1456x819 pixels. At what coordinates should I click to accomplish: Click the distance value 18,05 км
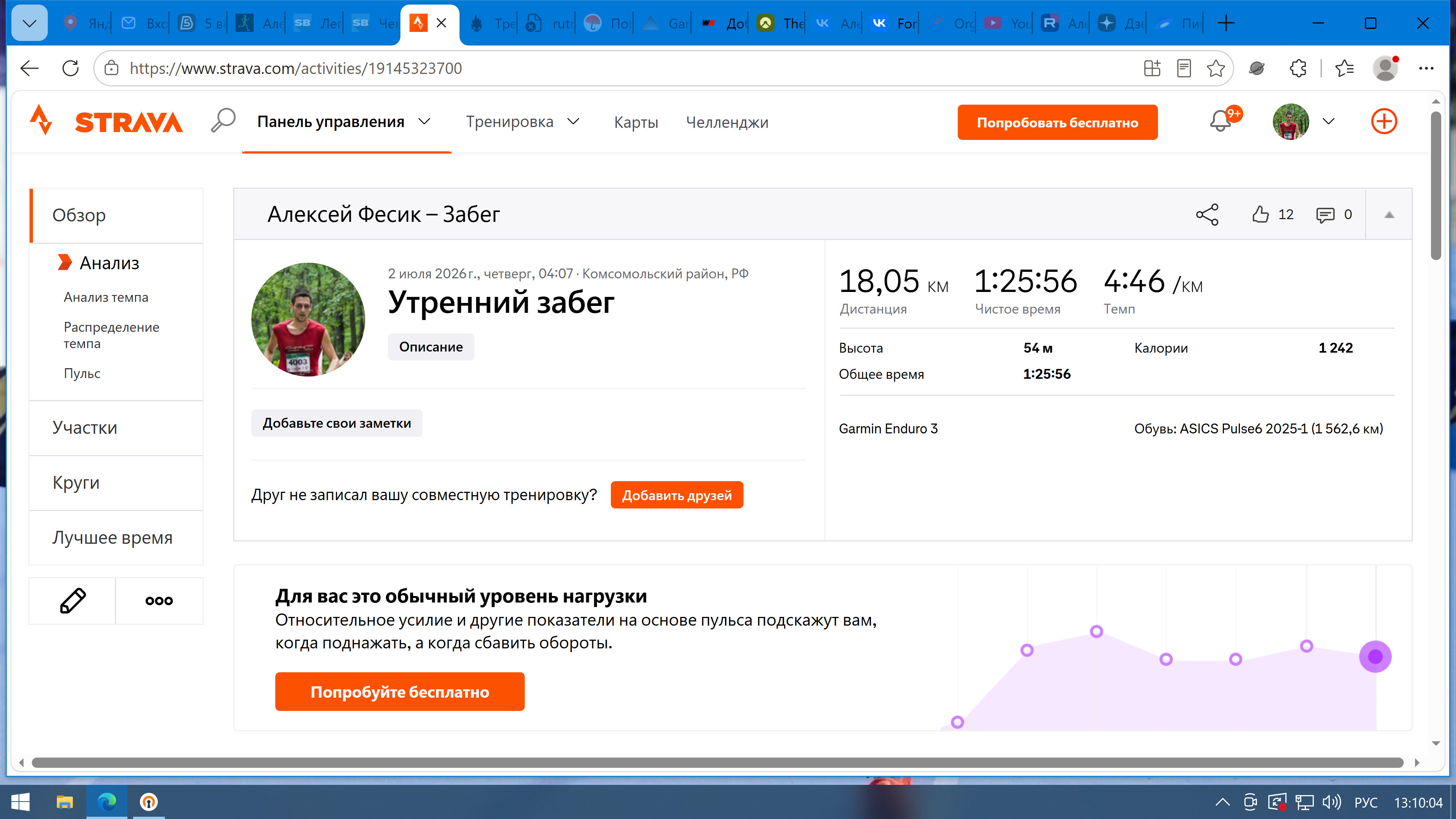coord(894,281)
